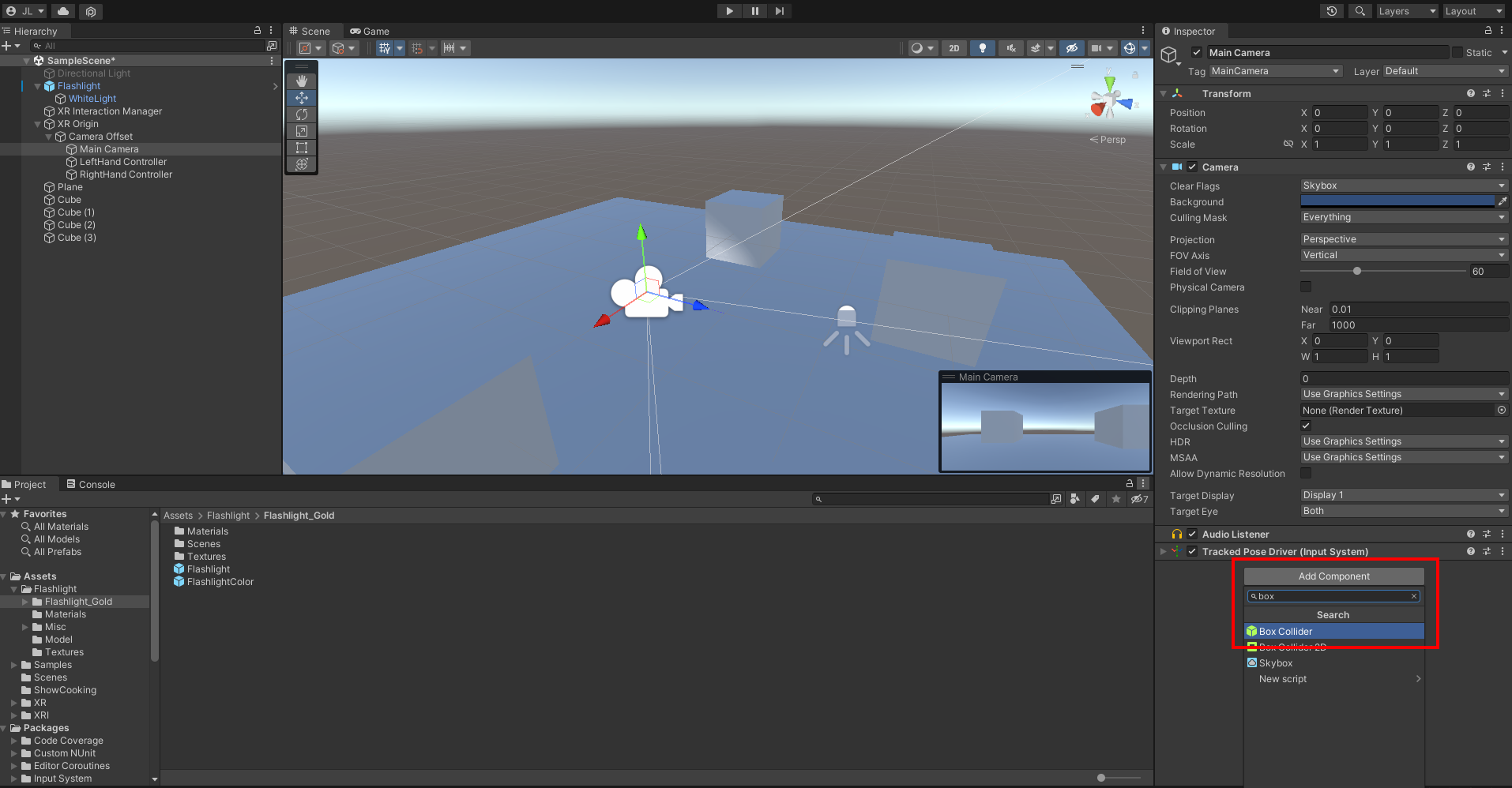The image size is (1512, 788).
Task: Select Box Collider from the search results
Action: [x=1333, y=631]
